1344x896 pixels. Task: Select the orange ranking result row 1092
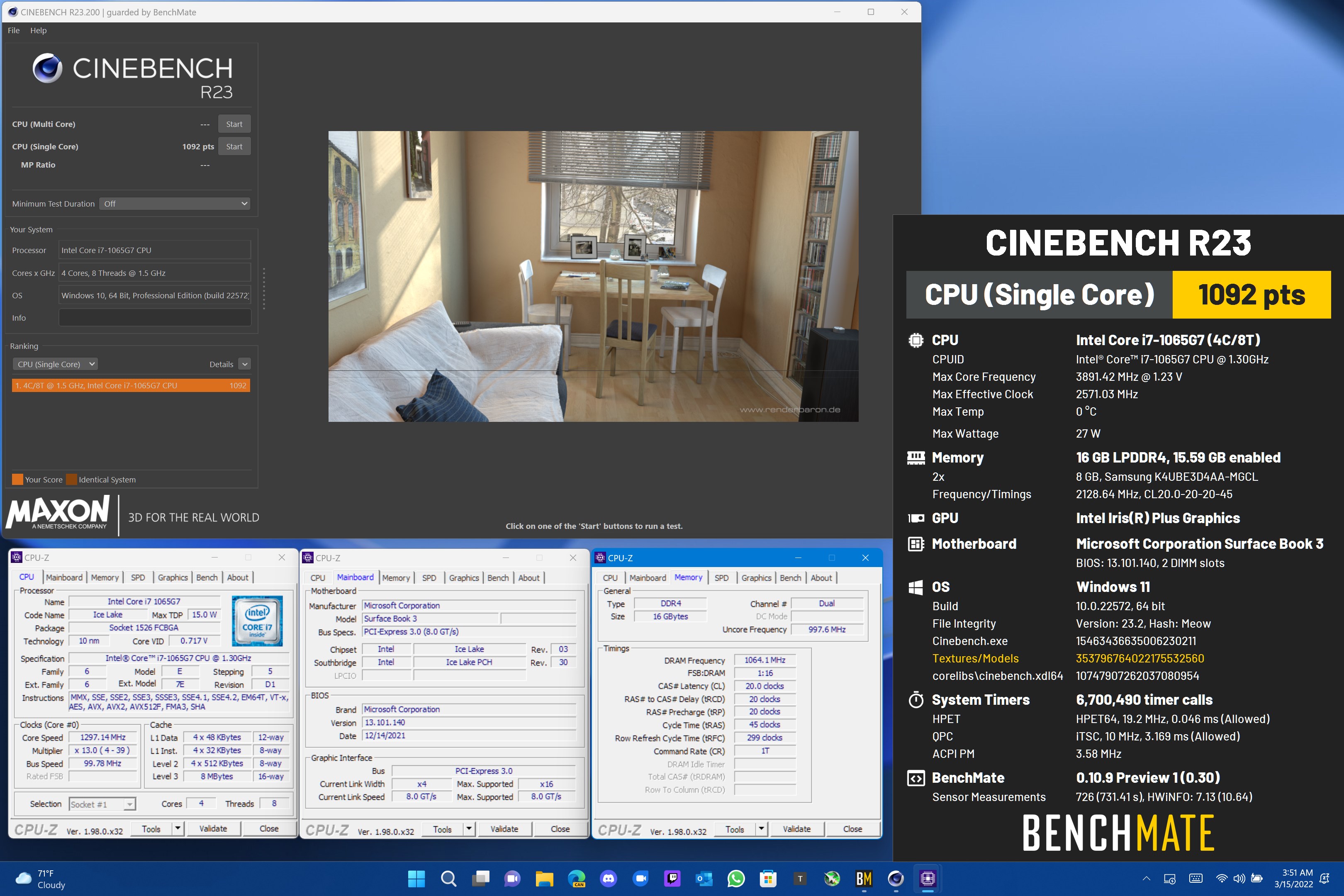click(131, 385)
